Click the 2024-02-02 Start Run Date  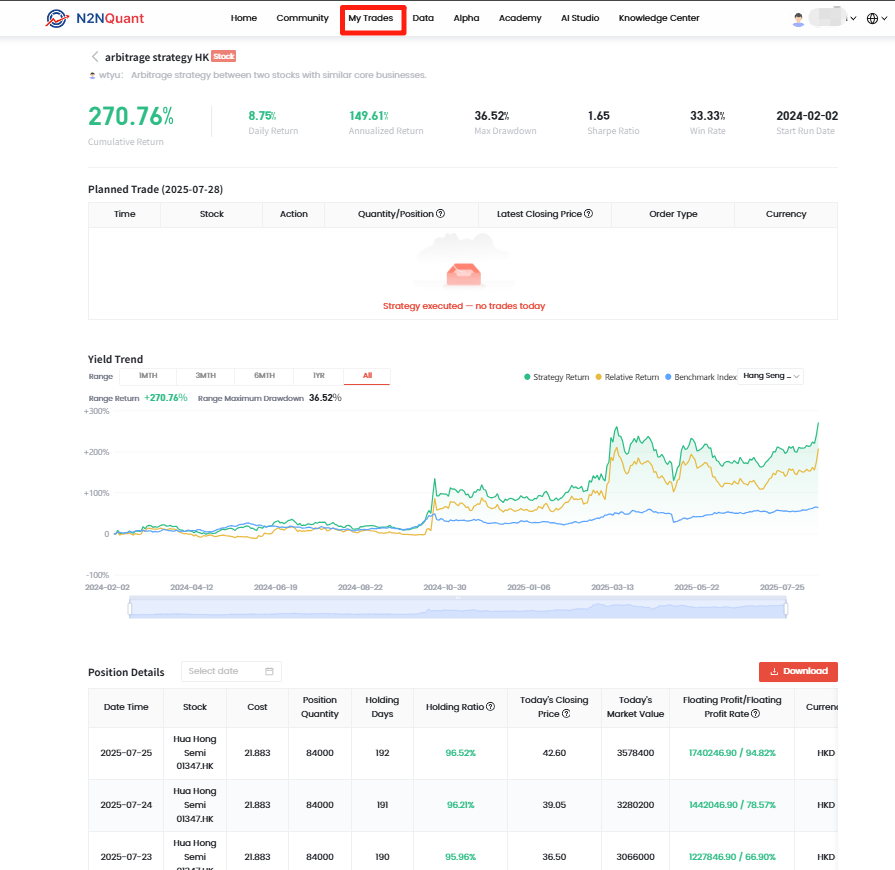(807, 116)
